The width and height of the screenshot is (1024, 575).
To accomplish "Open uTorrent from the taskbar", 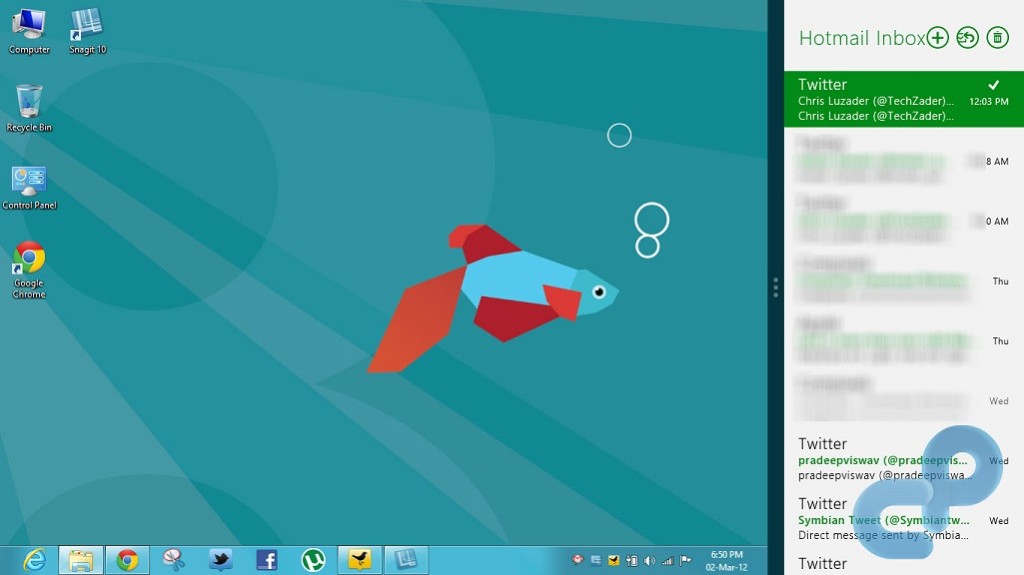I will 313,560.
